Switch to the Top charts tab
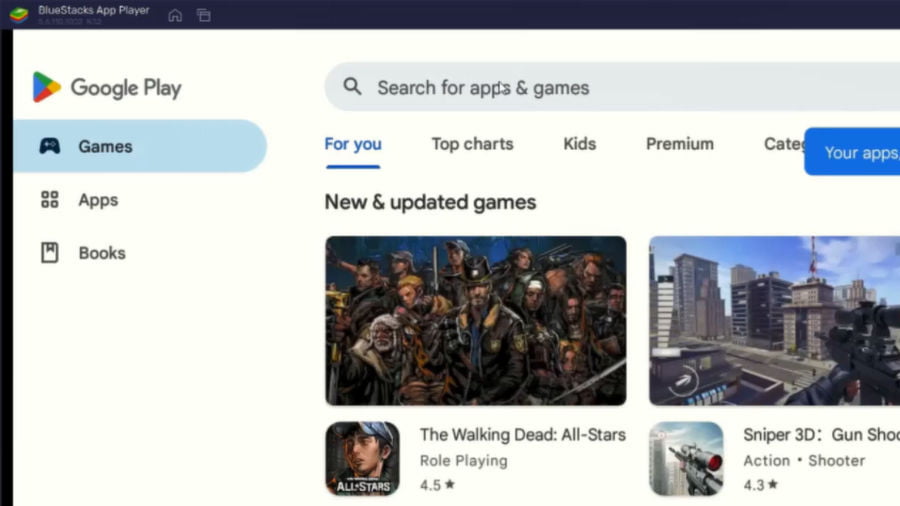 click(472, 144)
